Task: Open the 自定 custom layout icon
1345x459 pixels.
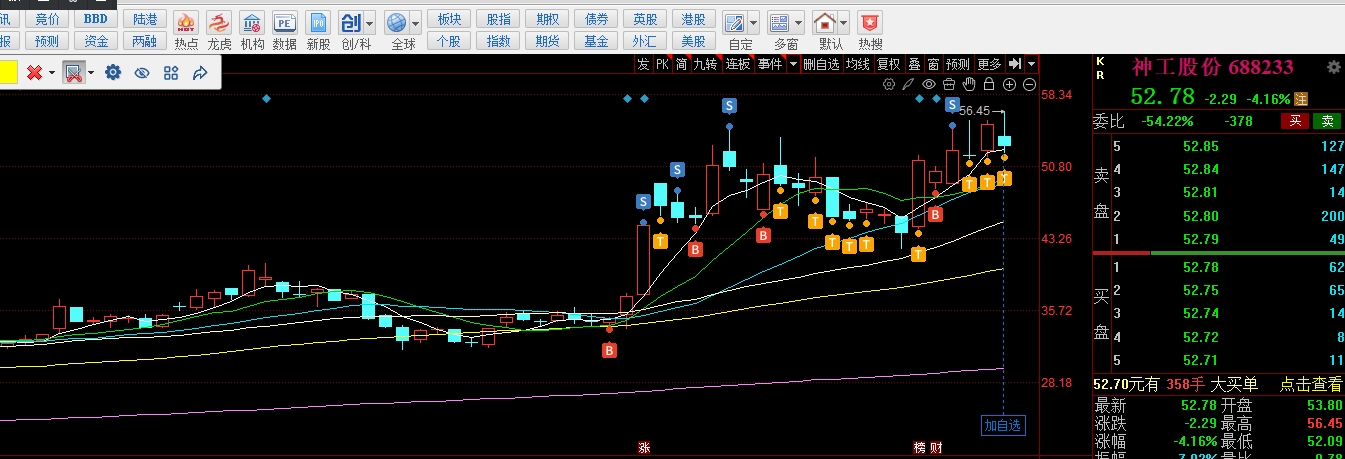Action: coord(734,22)
